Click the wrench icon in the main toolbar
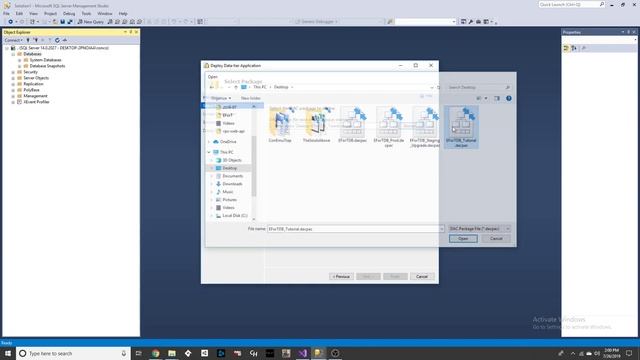 471,22
